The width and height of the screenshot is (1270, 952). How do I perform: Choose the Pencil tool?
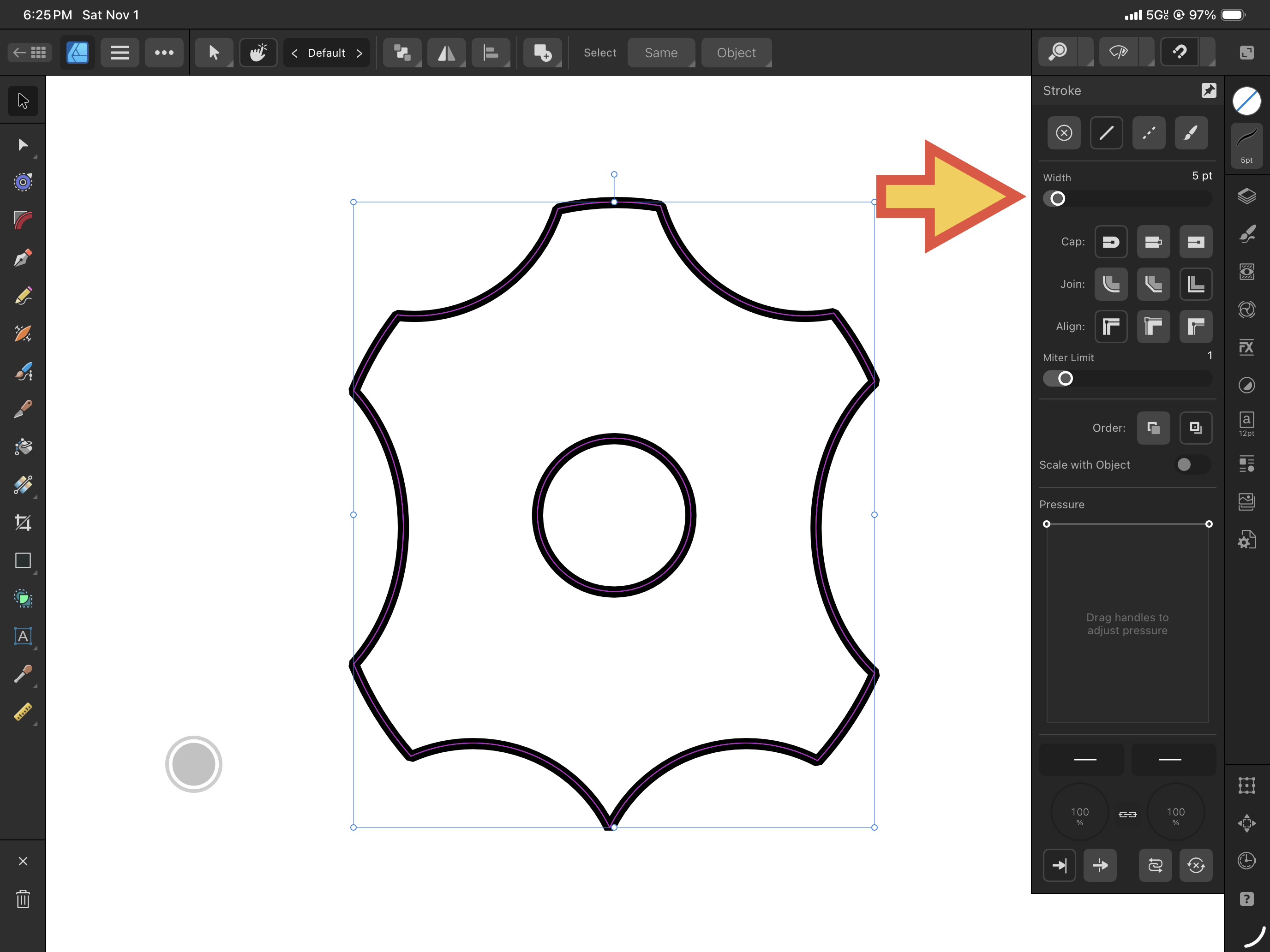click(x=23, y=296)
